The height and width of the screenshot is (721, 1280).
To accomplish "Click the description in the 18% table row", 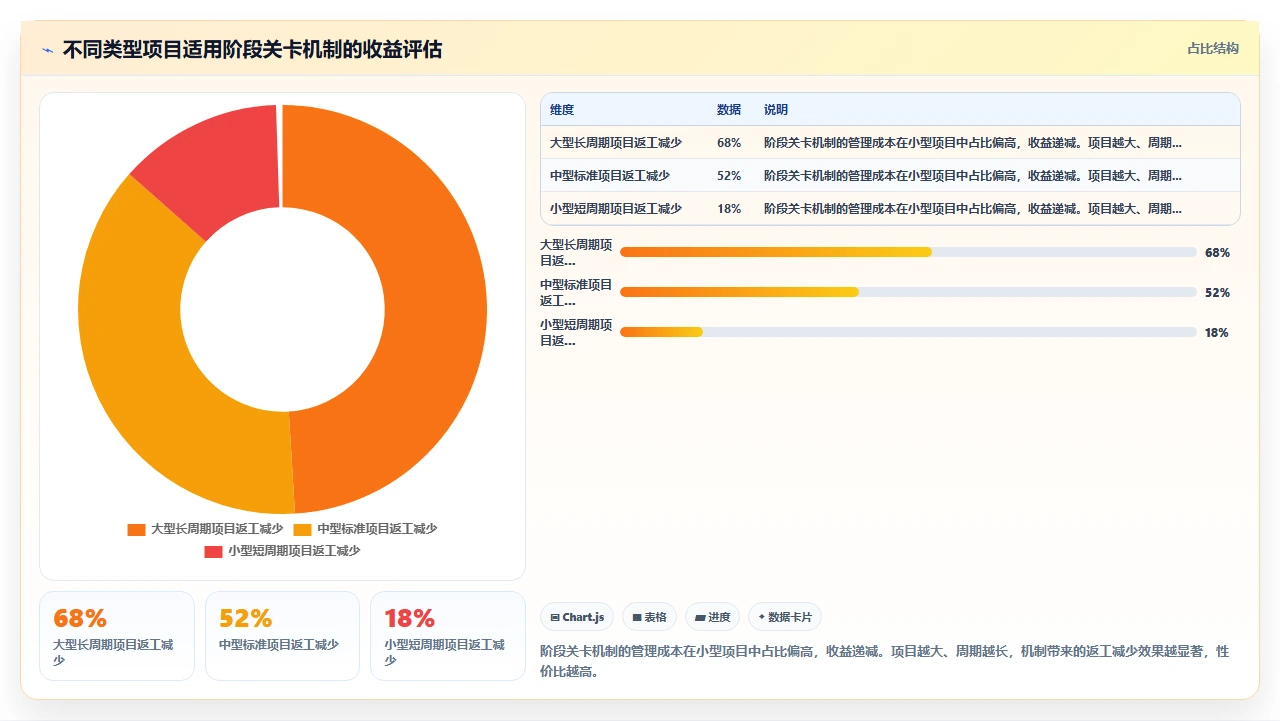I will click(x=973, y=209).
